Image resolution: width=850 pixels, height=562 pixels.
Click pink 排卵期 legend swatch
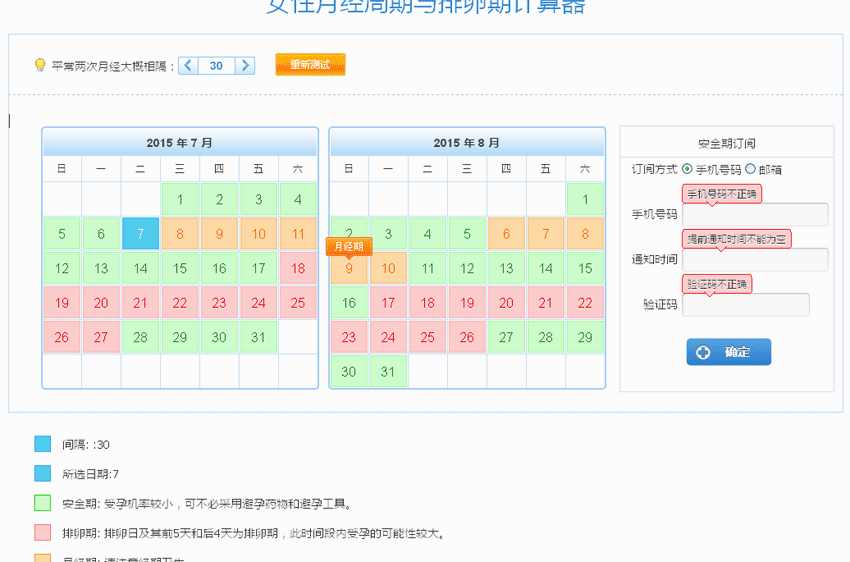click(42, 532)
